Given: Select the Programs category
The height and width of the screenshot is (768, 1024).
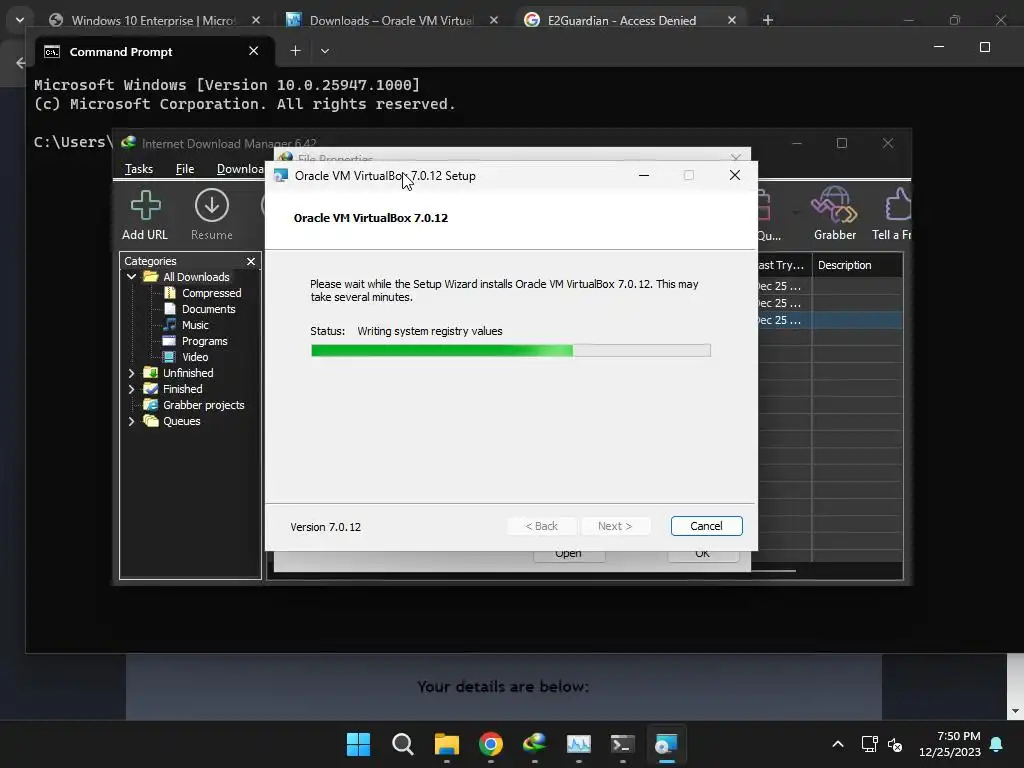Looking at the screenshot, I should tap(204, 341).
